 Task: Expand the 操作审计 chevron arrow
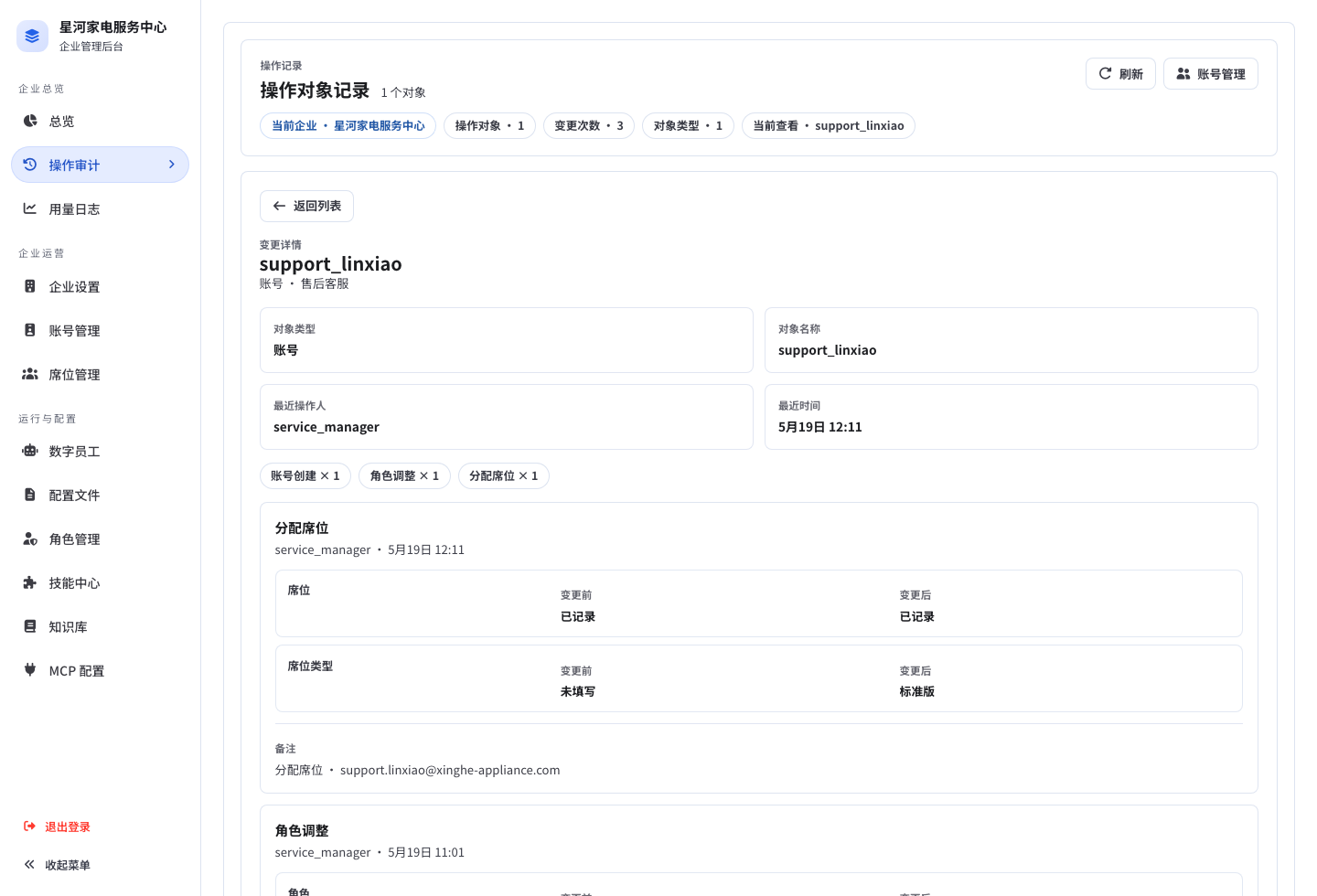click(x=171, y=165)
